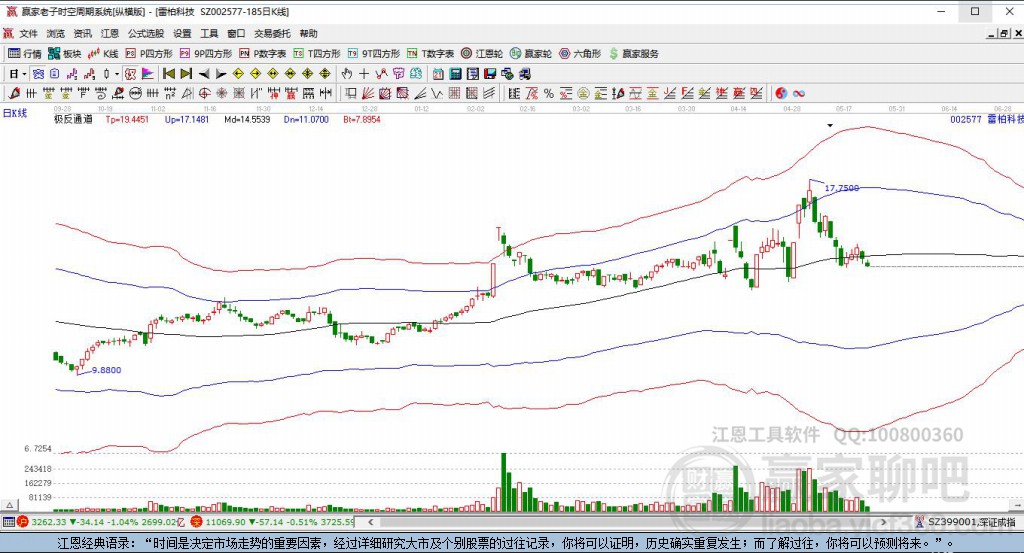
Task: Switch to the K线 candlestick chart
Action: click(103, 54)
